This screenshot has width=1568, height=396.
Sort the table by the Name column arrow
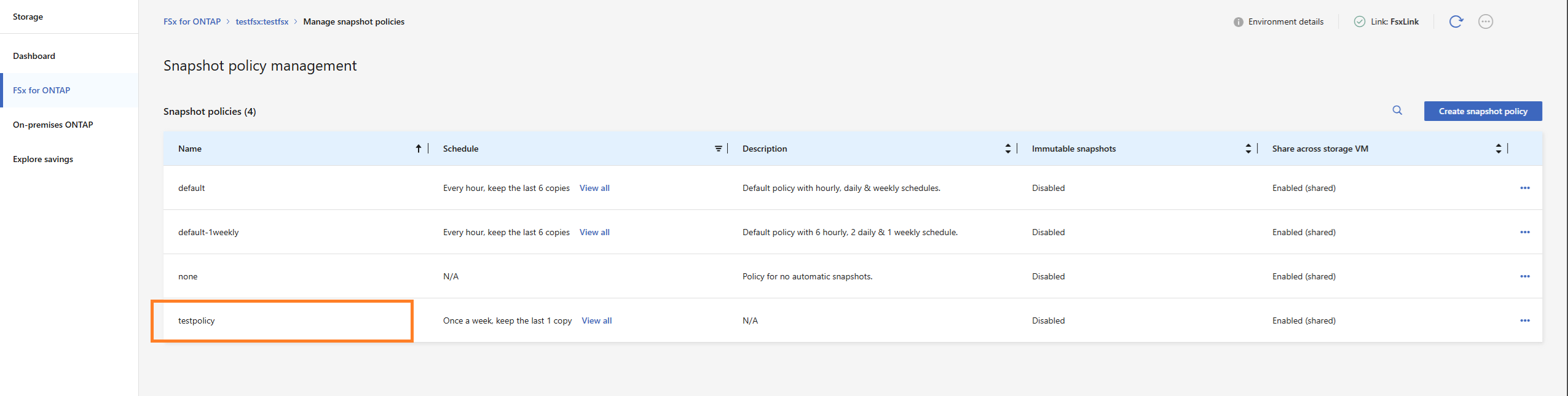pos(418,149)
